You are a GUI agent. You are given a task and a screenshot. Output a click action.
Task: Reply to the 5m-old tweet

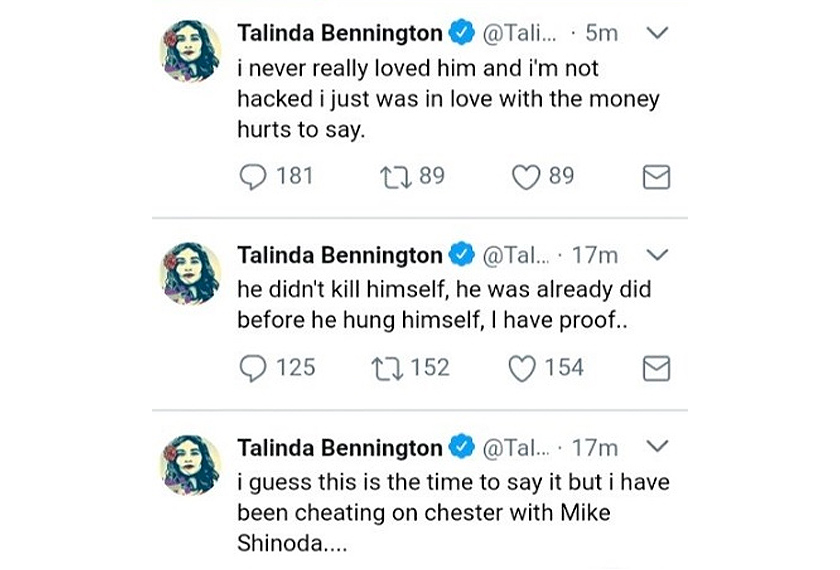[x=254, y=177]
